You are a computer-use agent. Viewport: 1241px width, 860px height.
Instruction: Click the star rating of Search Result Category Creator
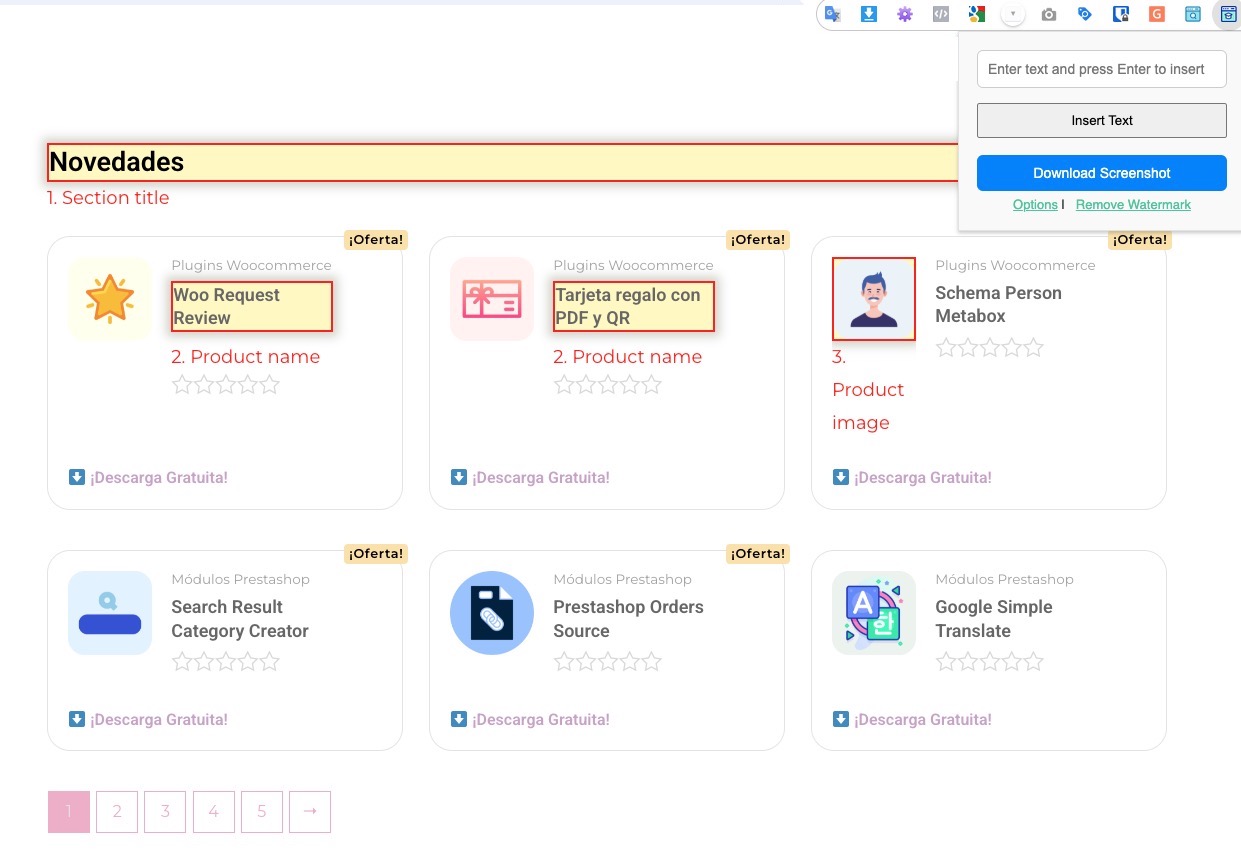[226, 662]
